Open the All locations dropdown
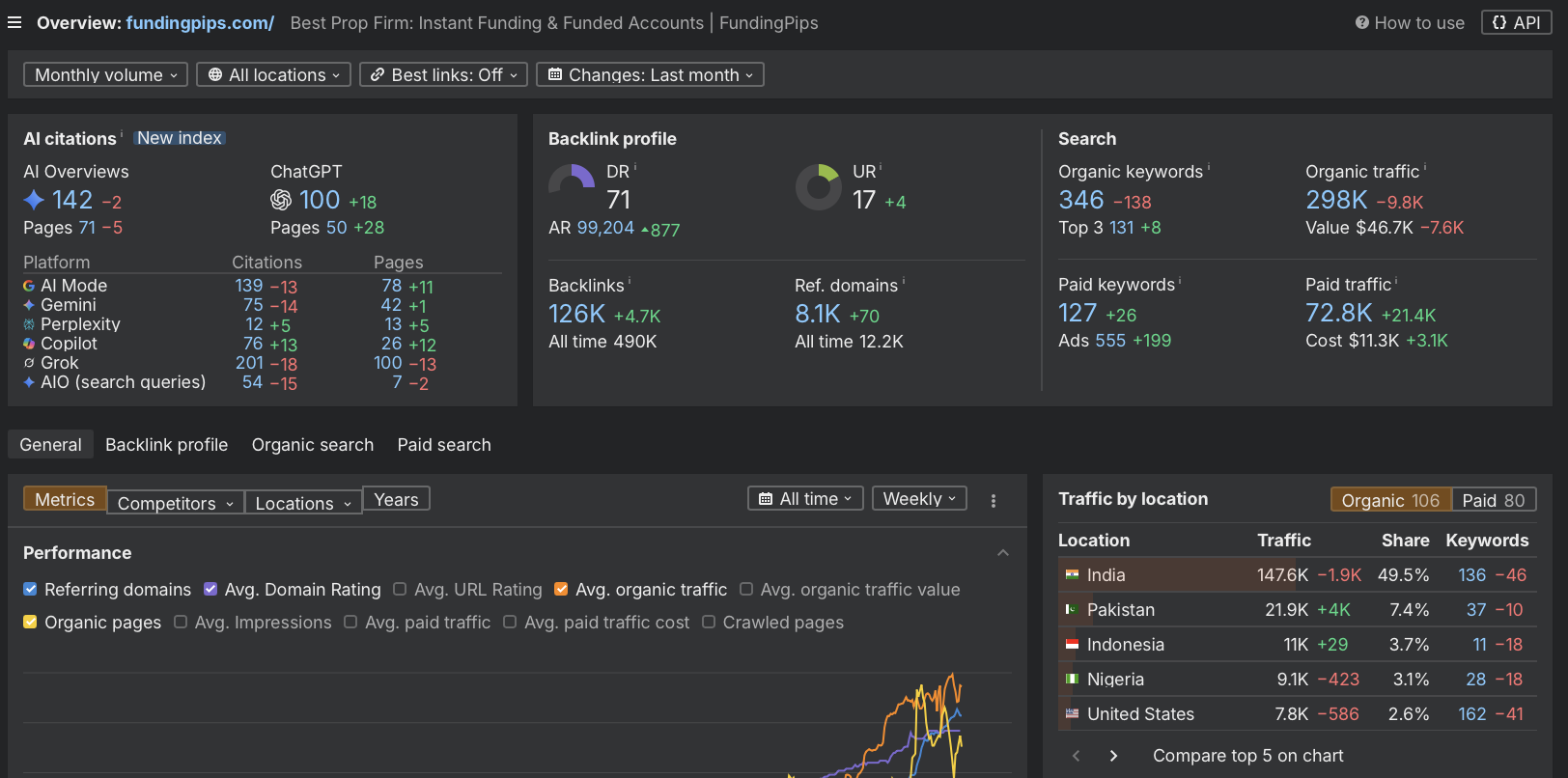The image size is (1568, 778). (x=273, y=74)
